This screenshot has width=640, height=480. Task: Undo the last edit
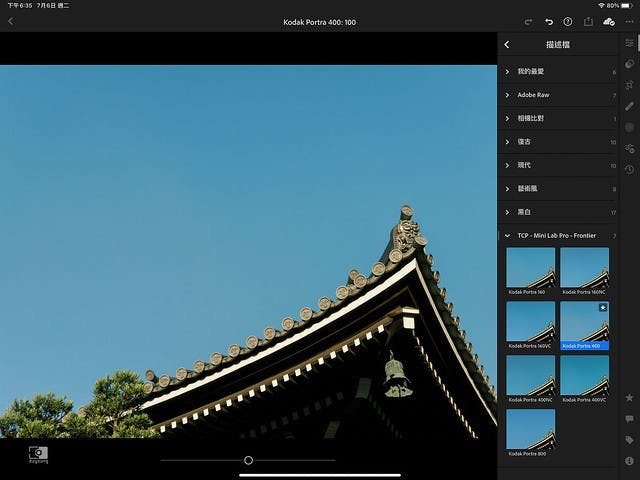click(x=549, y=21)
